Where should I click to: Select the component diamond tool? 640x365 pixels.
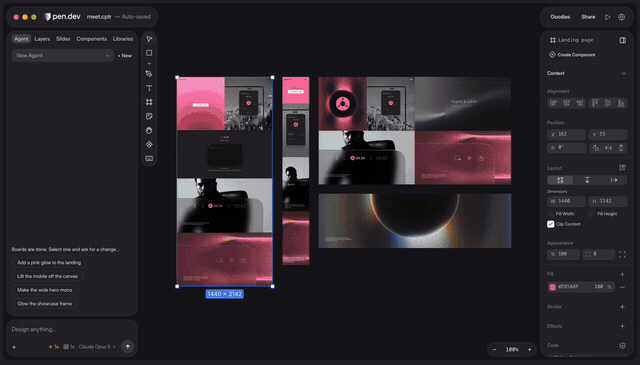(149, 144)
